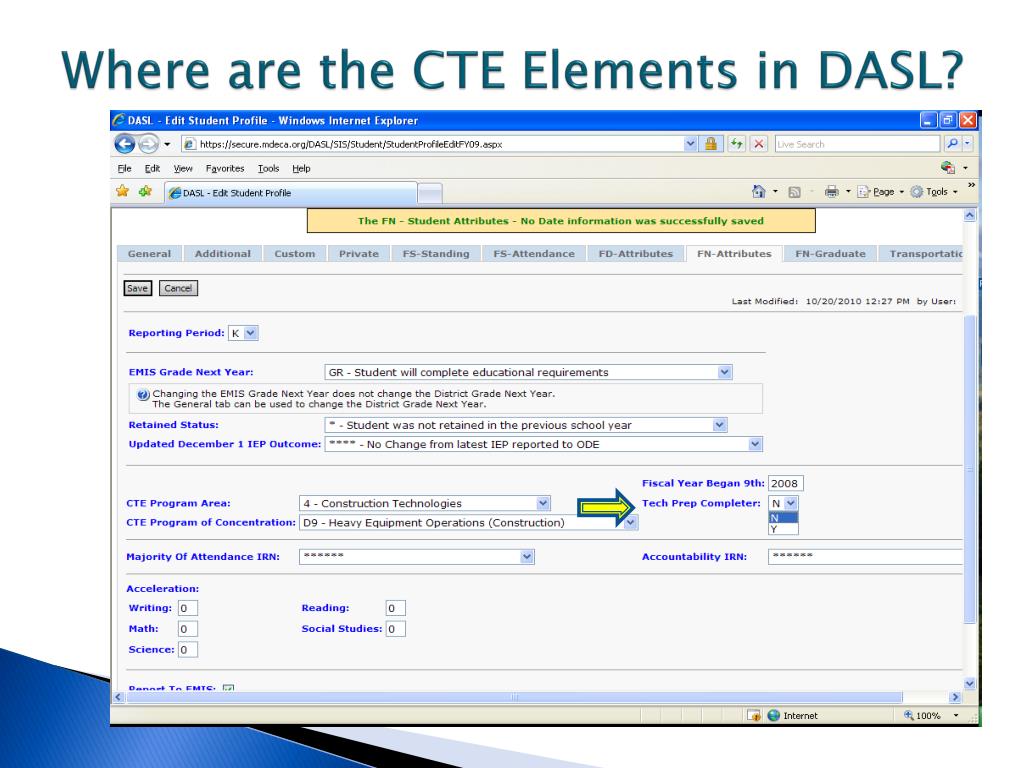This screenshot has height=768, width=1024.
Task: Click the Writing acceleration field
Action: 187,608
